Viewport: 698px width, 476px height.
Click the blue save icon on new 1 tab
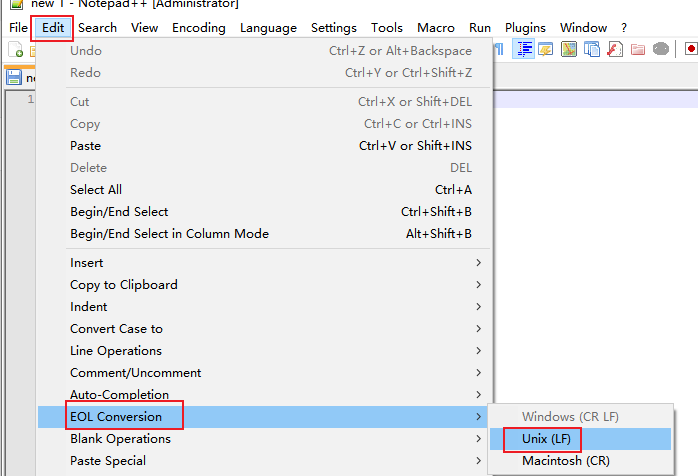pos(14,77)
